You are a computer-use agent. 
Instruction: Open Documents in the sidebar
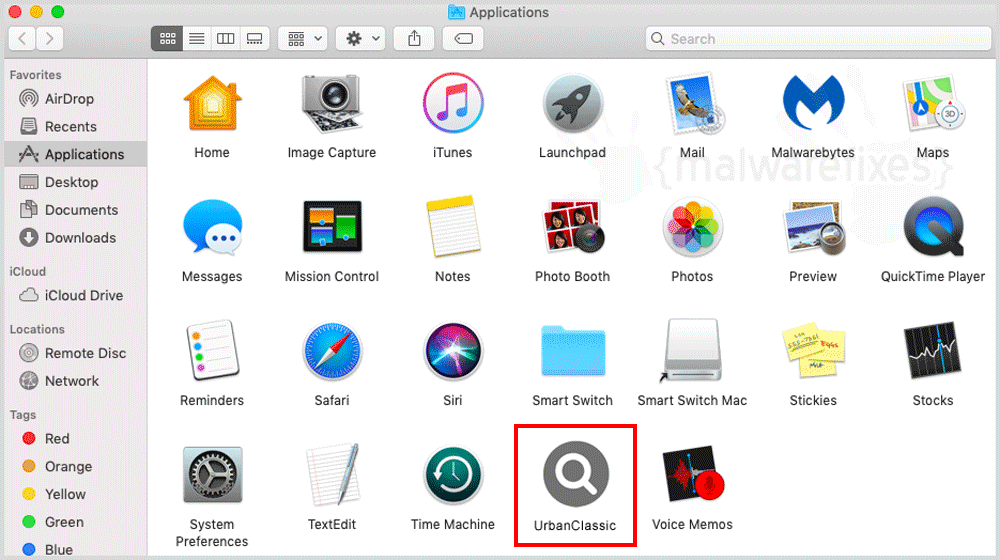(x=75, y=210)
